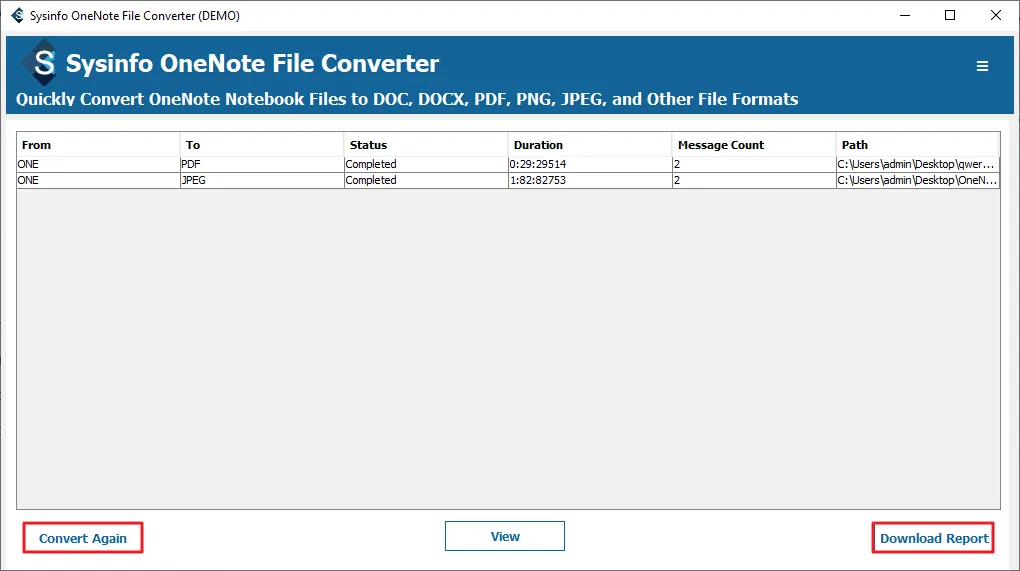Click the app icon in title bar
The width and height of the screenshot is (1020, 571).
[18, 16]
